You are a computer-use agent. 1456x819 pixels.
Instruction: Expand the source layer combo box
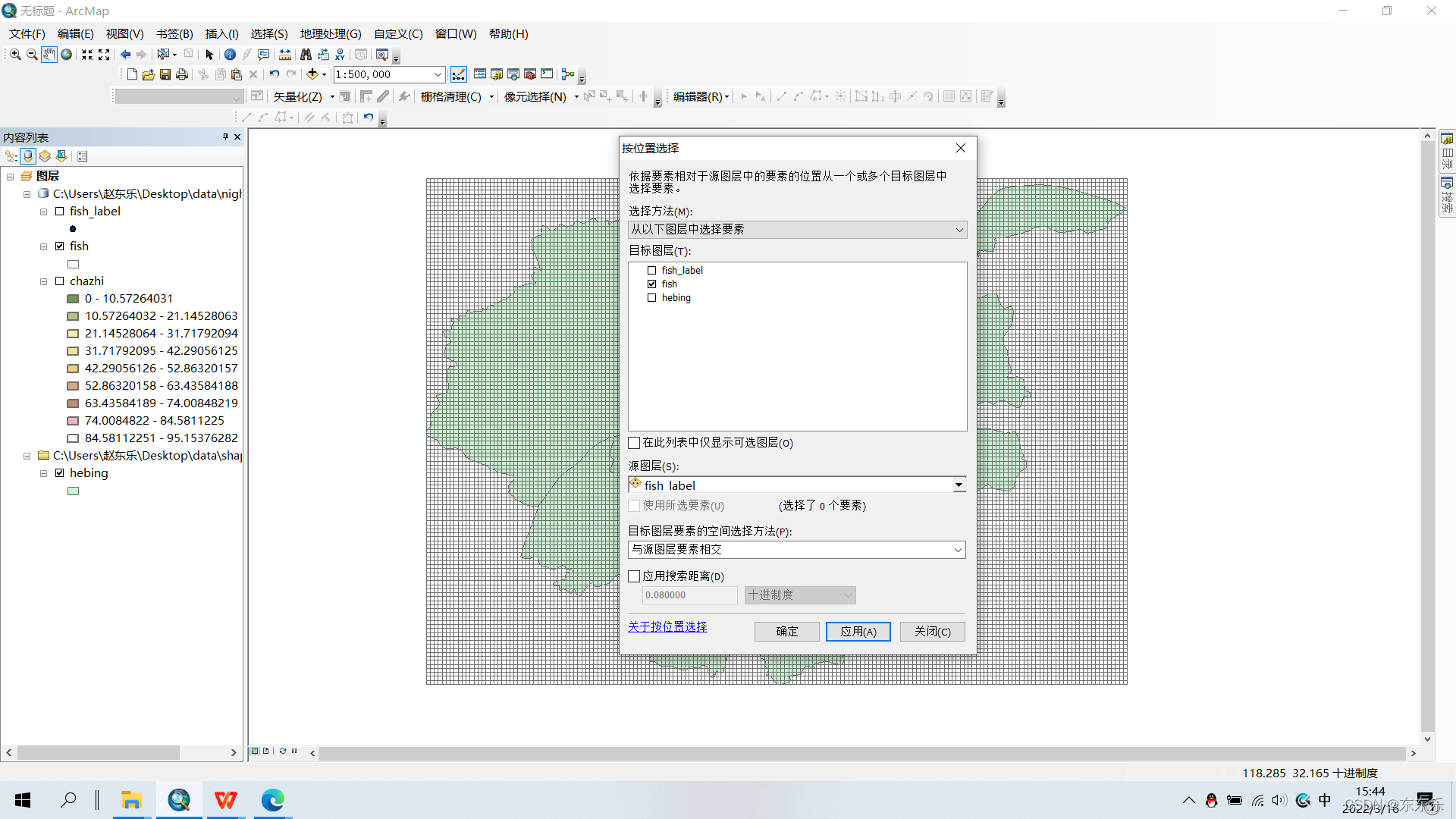click(959, 485)
